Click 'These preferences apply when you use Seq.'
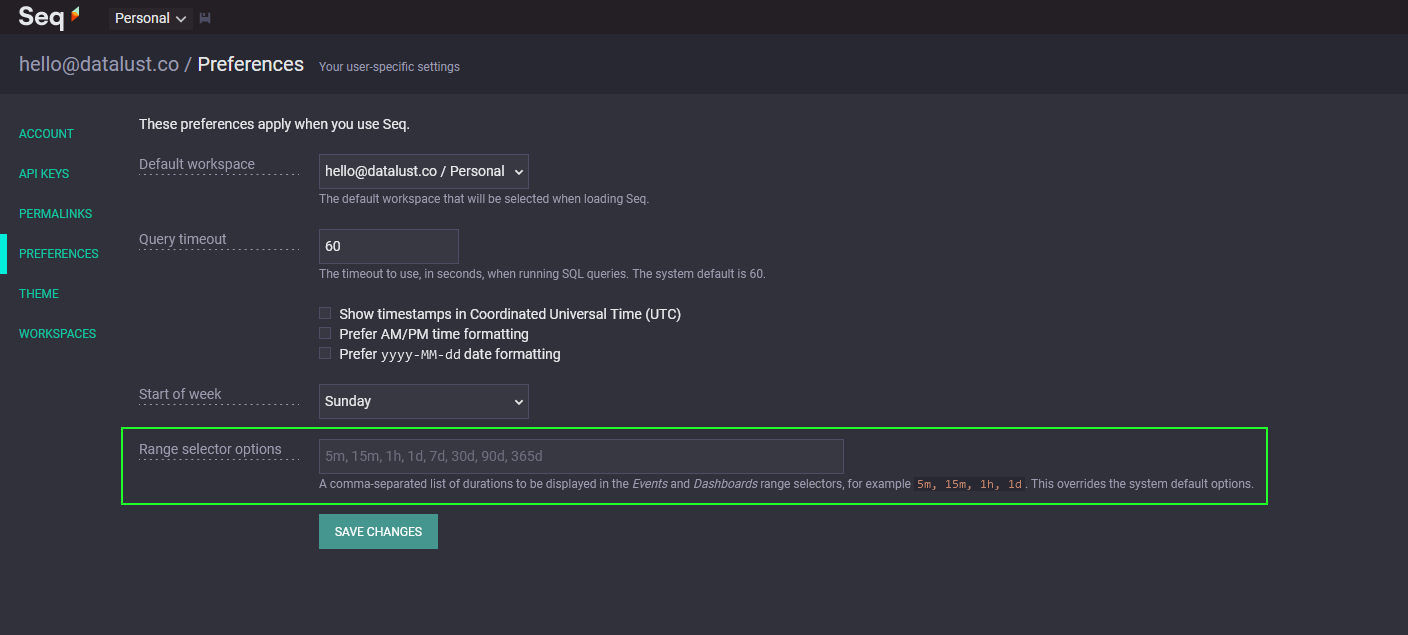Viewport: 1408px width, 635px height. 274,124
